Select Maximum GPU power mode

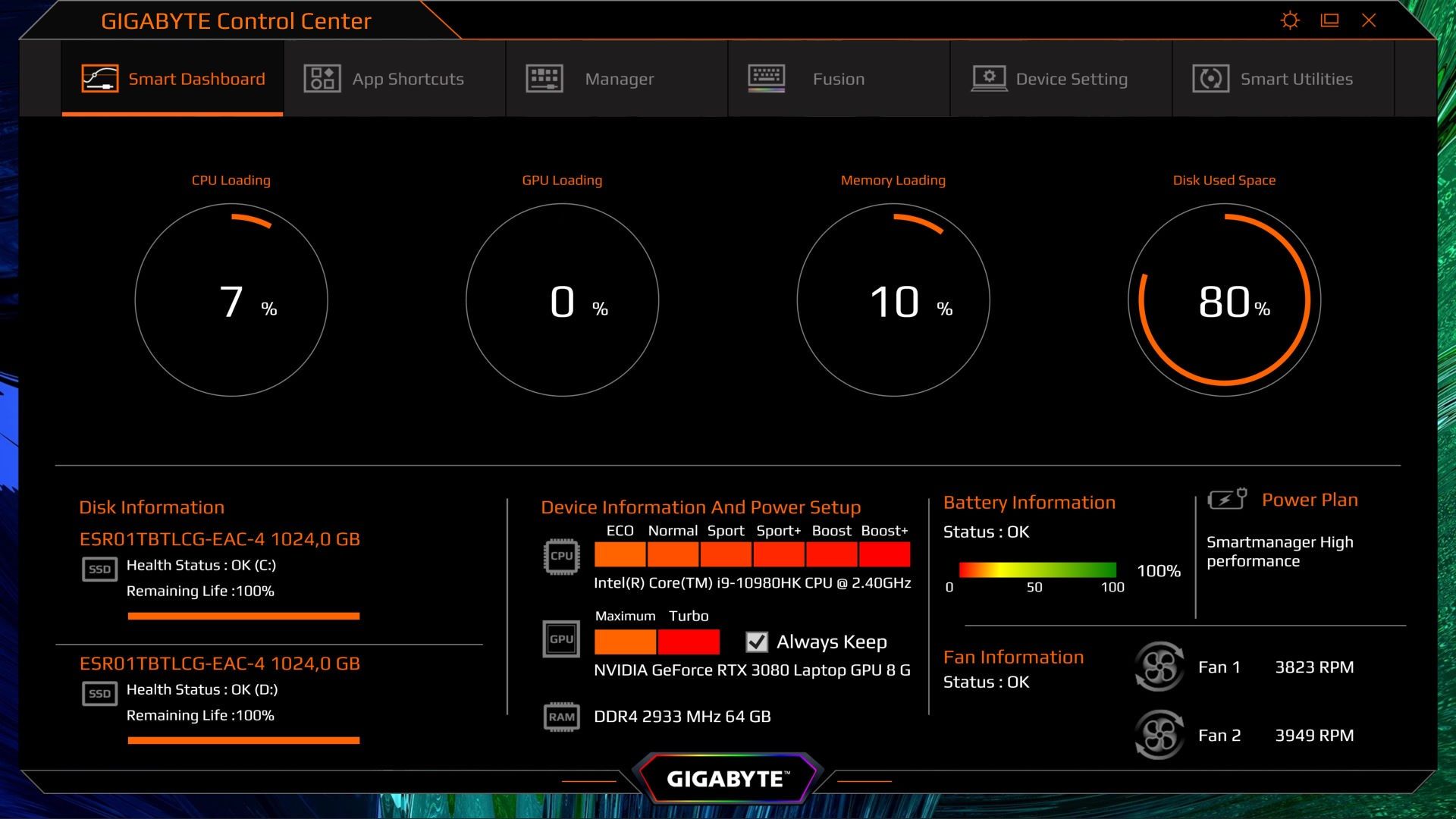click(x=626, y=642)
